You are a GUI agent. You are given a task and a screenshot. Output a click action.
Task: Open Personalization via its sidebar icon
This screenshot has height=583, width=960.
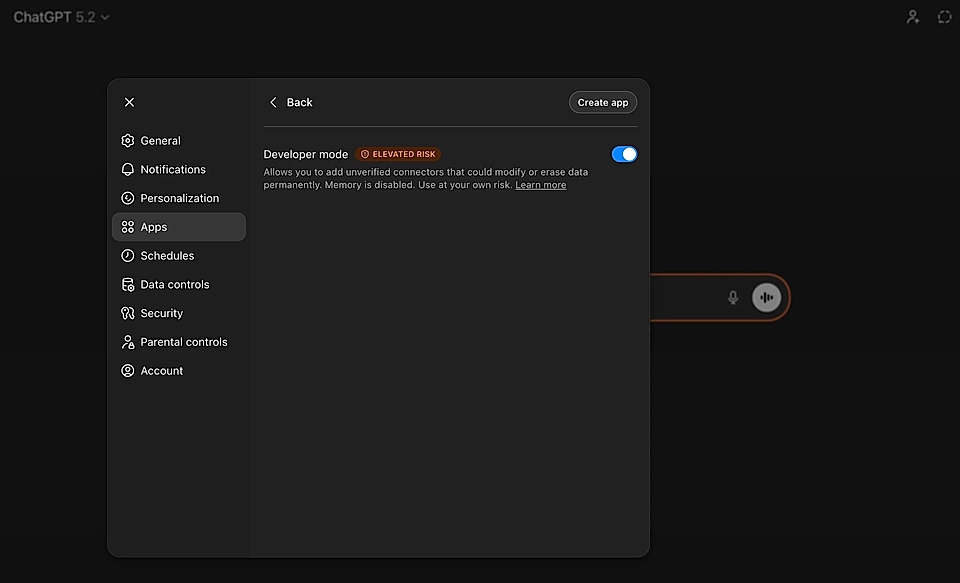click(127, 198)
